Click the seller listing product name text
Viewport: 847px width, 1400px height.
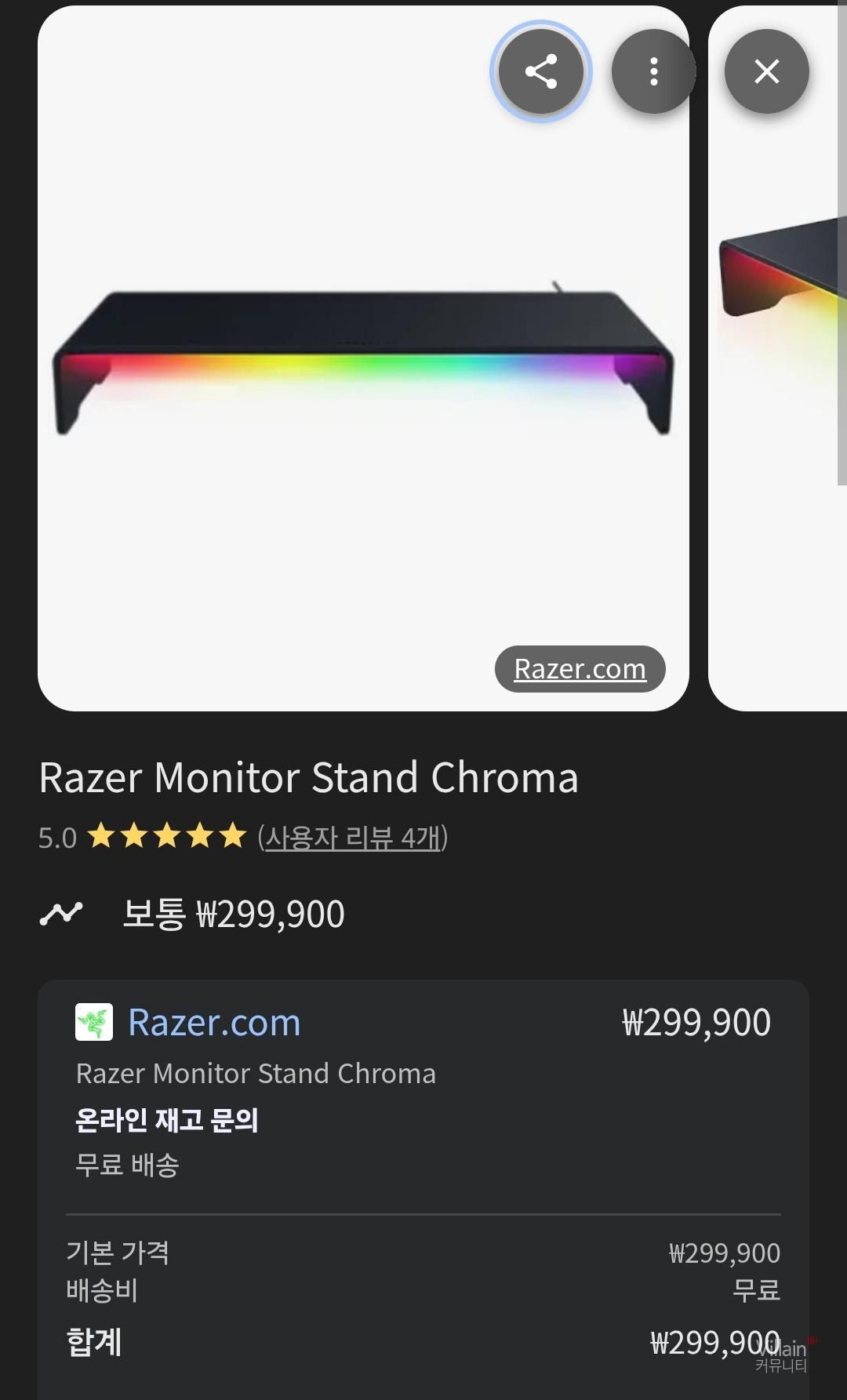[x=256, y=1074]
